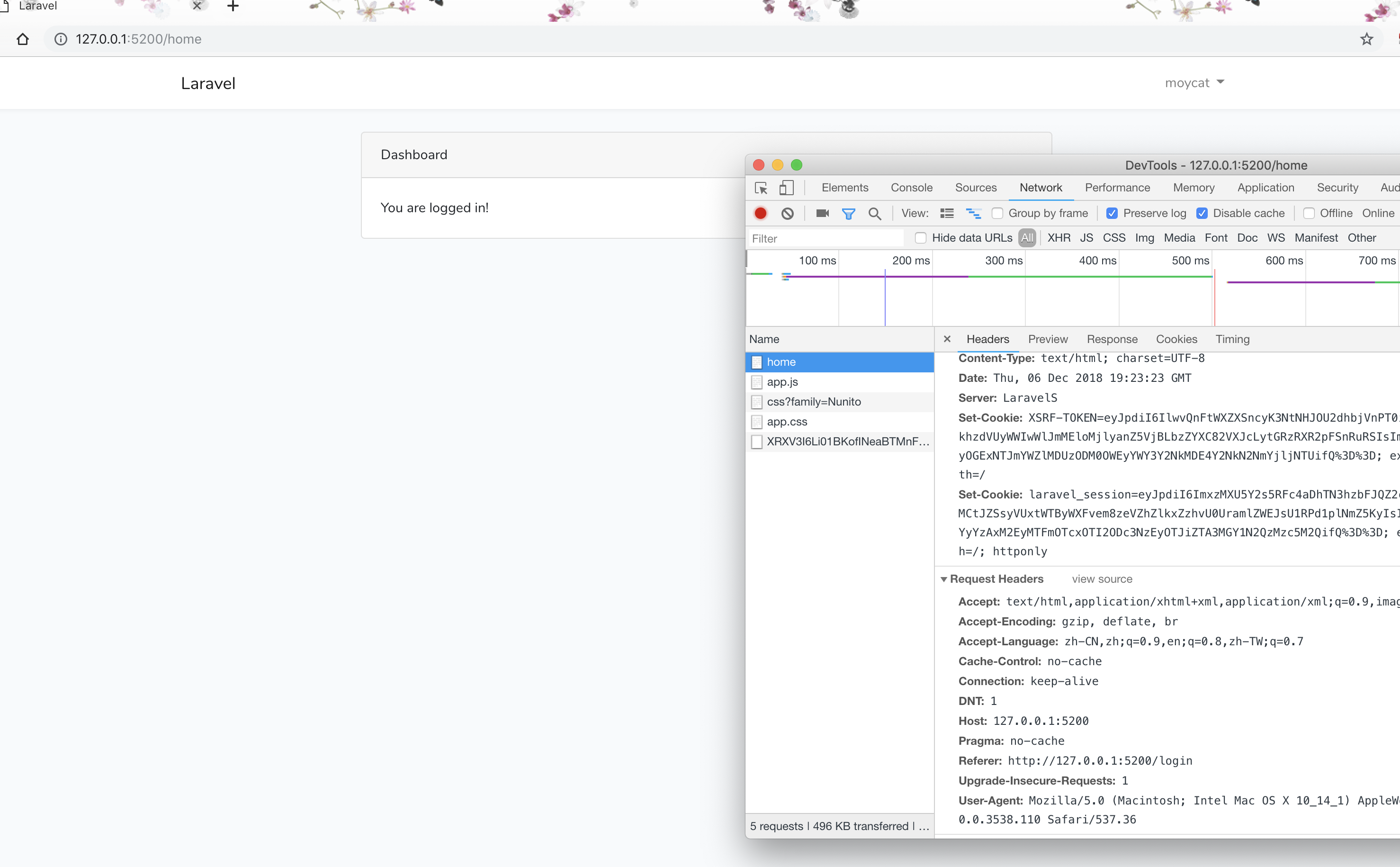Click the red record network log button
This screenshot has width=1400, height=867.
pyautogui.click(x=761, y=213)
